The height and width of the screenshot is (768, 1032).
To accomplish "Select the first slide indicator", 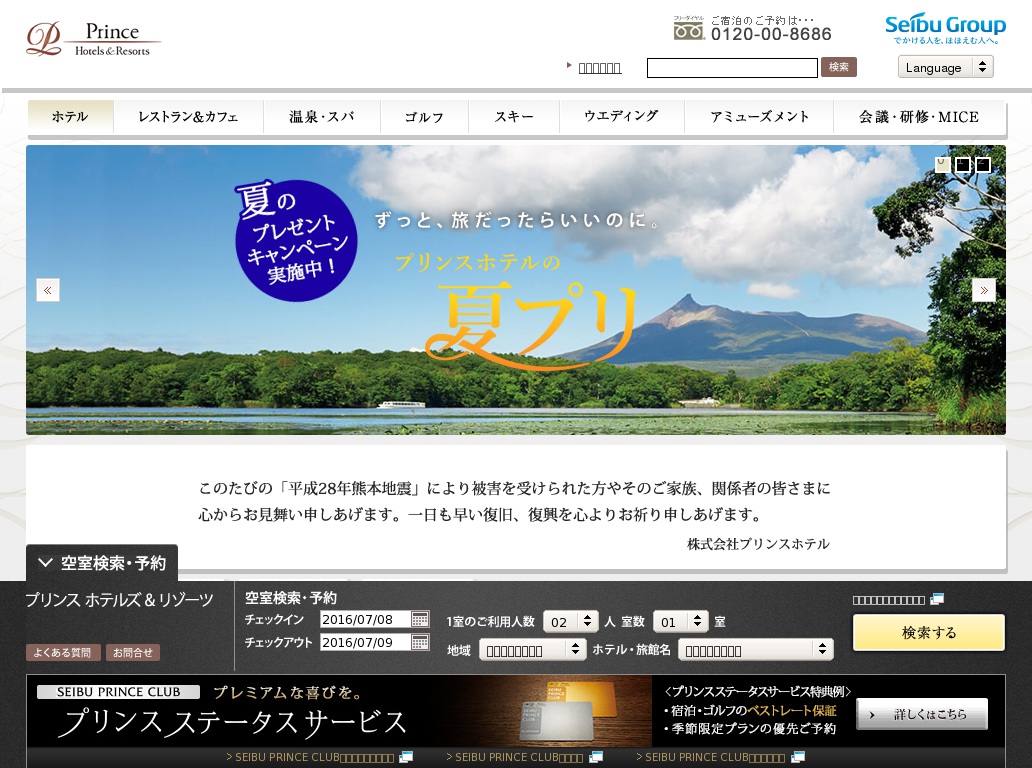I will [x=942, y=165].
